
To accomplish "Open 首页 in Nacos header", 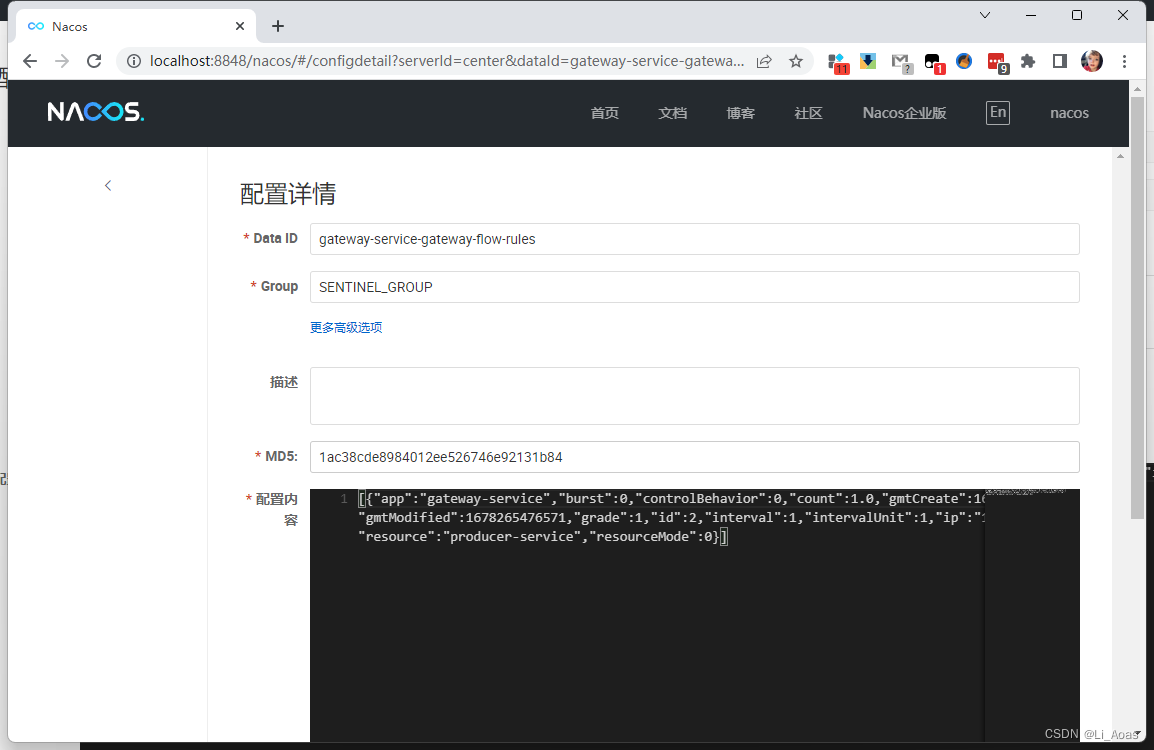I will [x=604, y=113].
